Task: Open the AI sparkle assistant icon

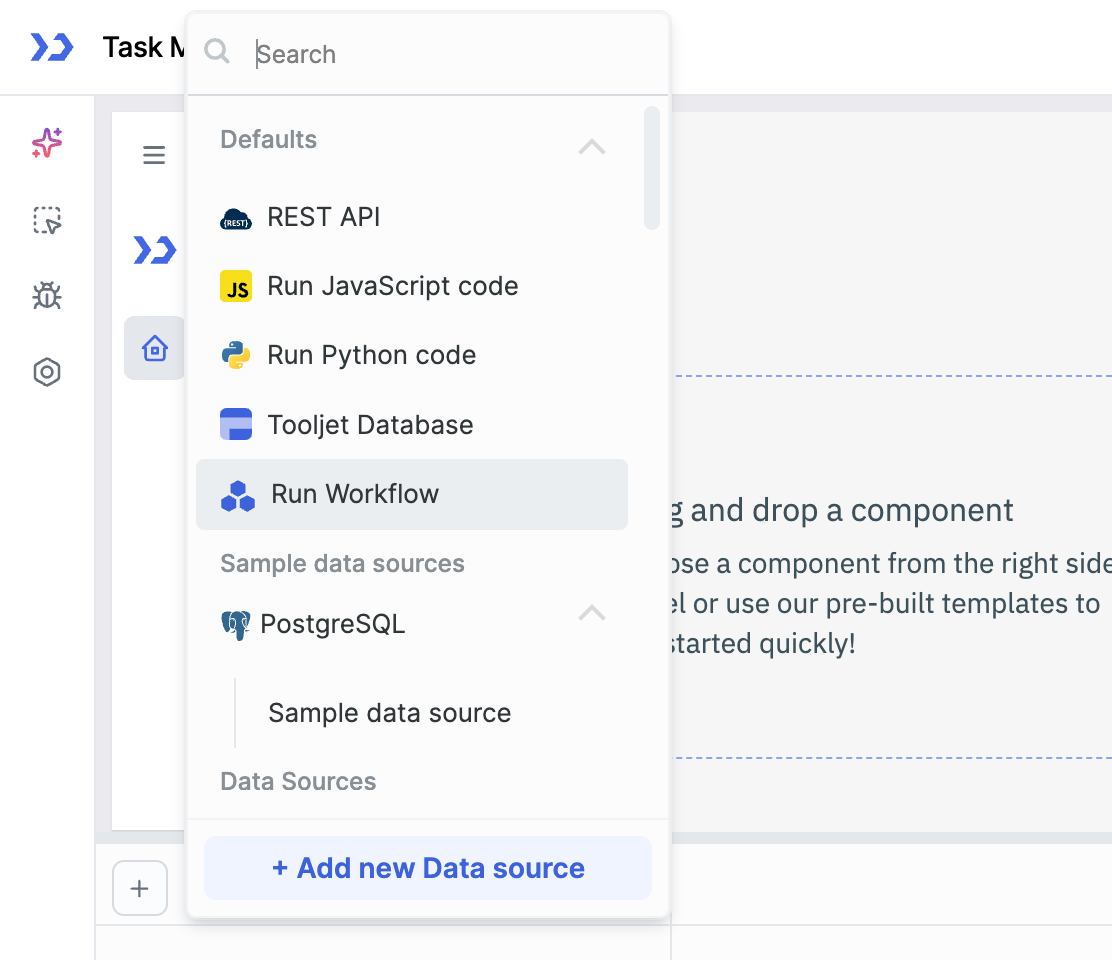Action: (47, 144)
